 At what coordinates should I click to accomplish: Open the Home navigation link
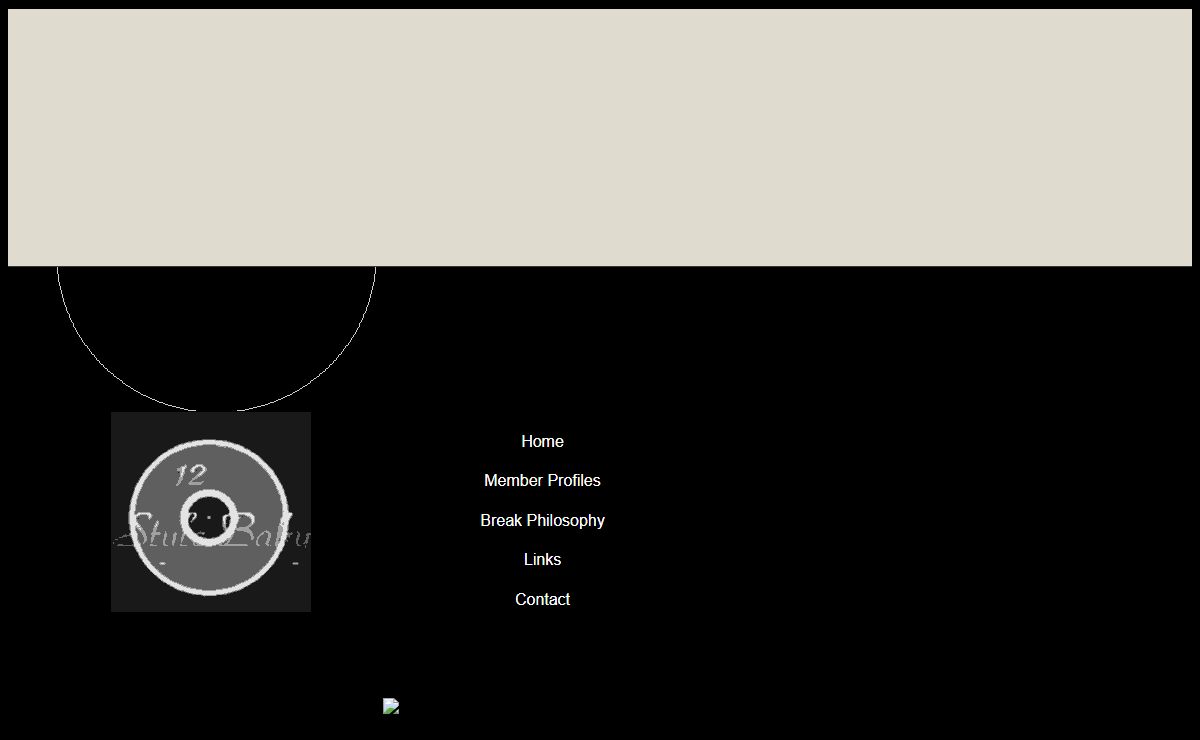coord(542,441)
